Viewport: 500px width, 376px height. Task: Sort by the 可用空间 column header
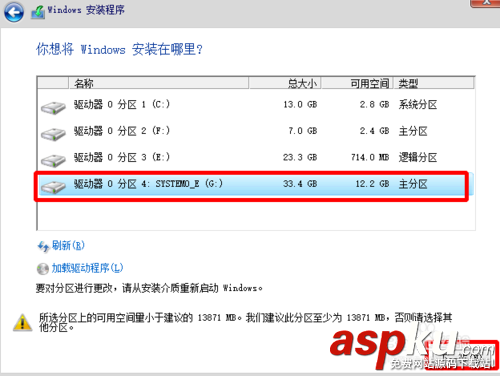coord(357,83)
